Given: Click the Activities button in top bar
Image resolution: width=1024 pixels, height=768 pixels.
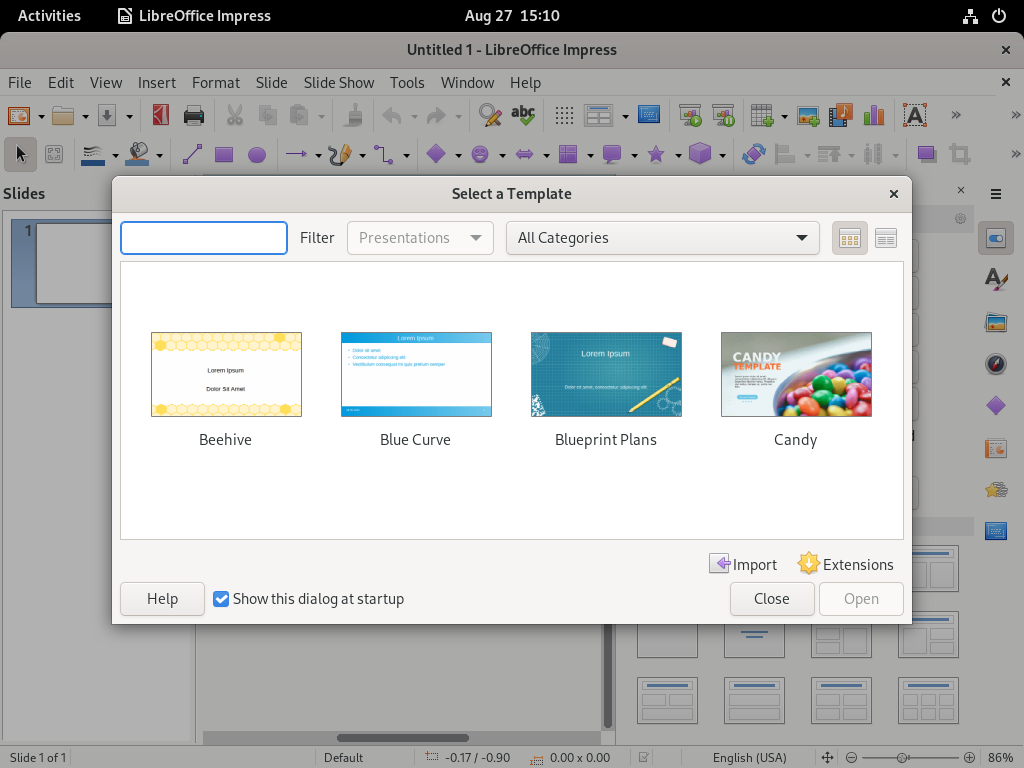Looking at the screenshot, I should coord(49,16).
